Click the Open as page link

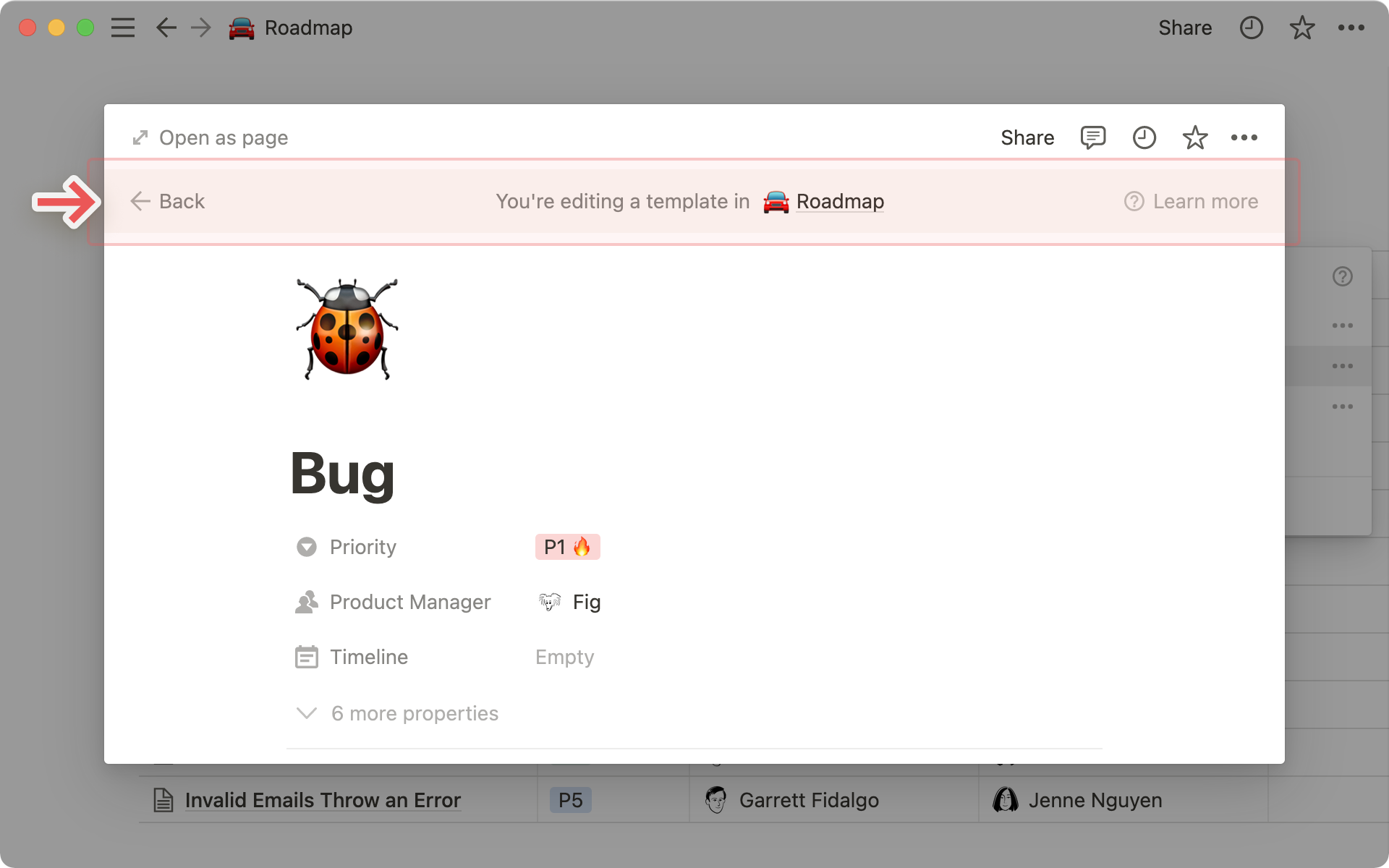[x=211, y=138]
